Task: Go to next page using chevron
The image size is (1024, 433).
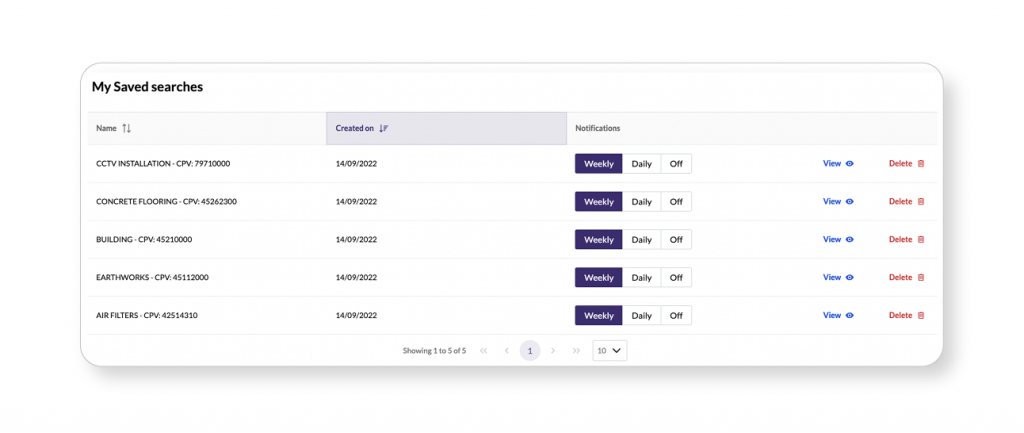Action: pos(553,351)
